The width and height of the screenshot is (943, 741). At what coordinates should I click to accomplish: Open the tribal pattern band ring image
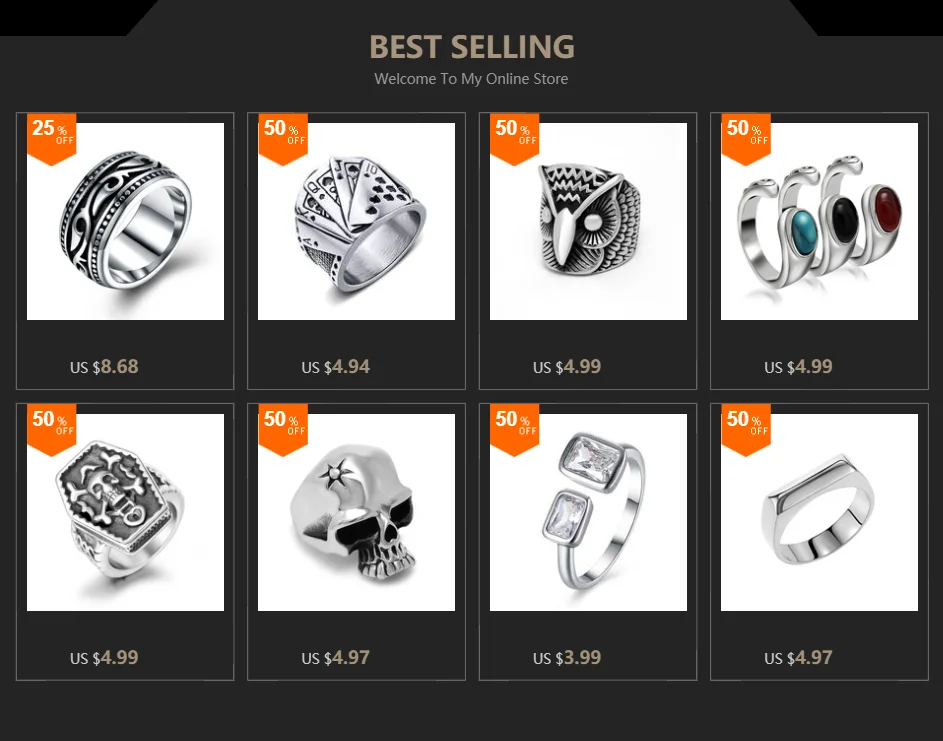click(x=125, y=221)
